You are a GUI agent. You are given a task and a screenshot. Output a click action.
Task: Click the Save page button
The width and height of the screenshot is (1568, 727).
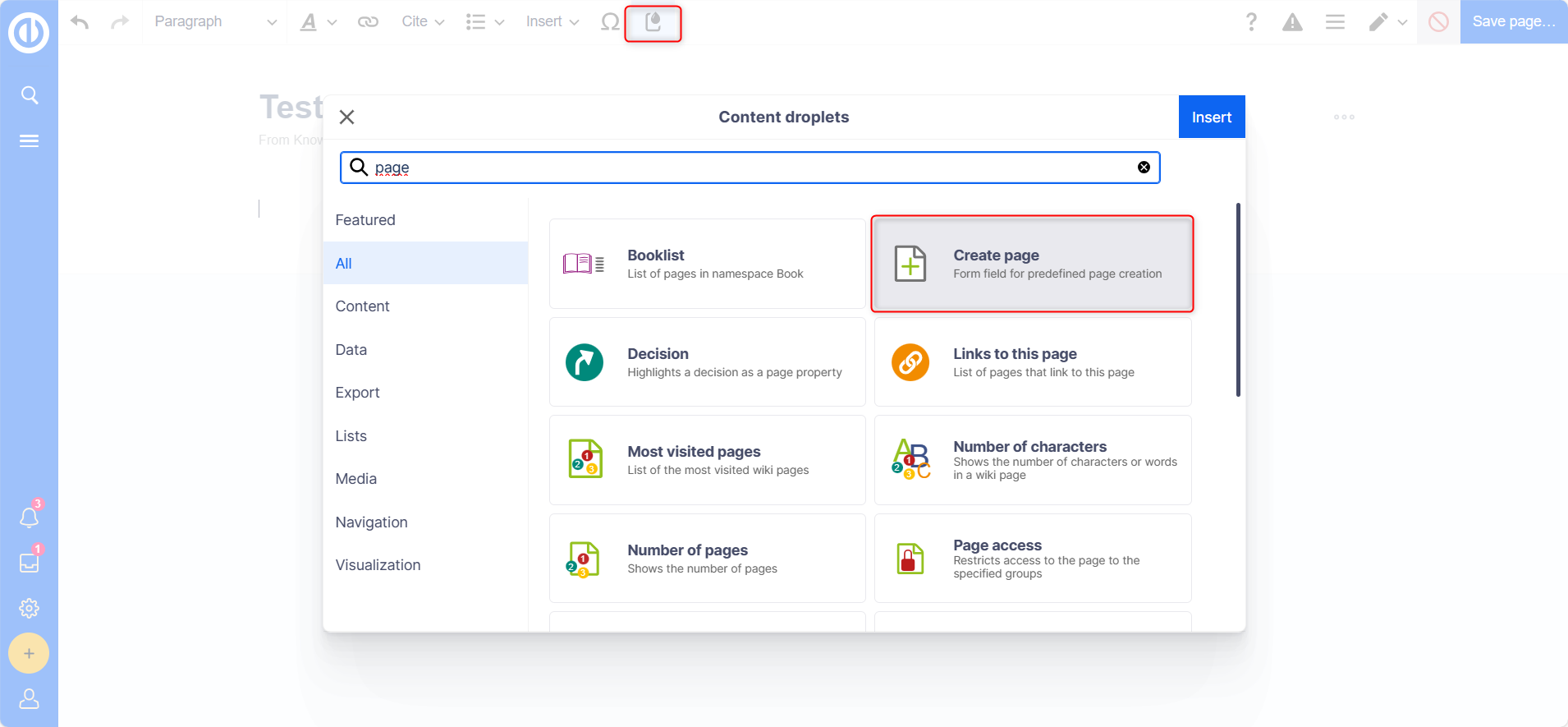tap(1513, 22)
